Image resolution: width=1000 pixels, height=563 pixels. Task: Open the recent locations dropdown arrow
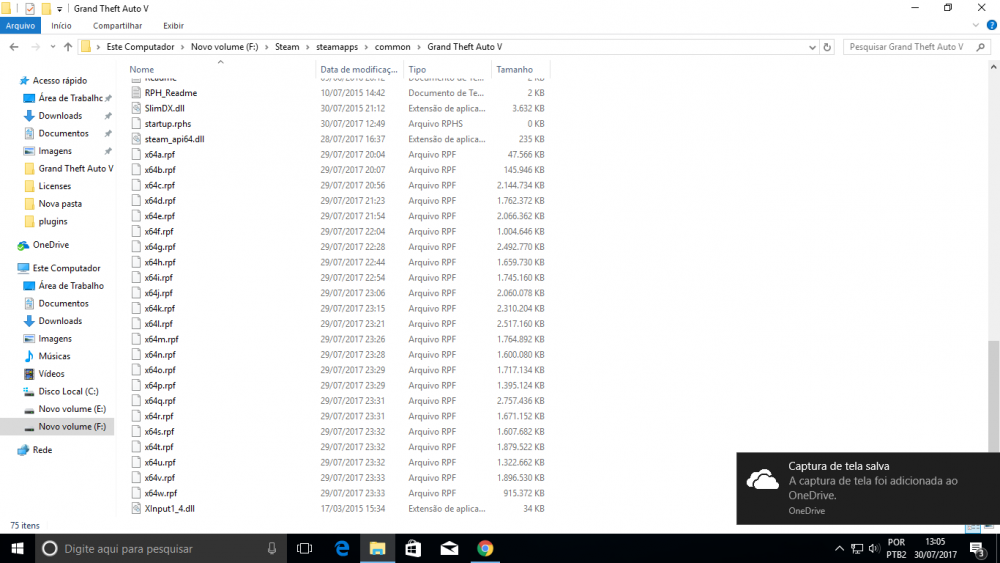tap(52, 47)
